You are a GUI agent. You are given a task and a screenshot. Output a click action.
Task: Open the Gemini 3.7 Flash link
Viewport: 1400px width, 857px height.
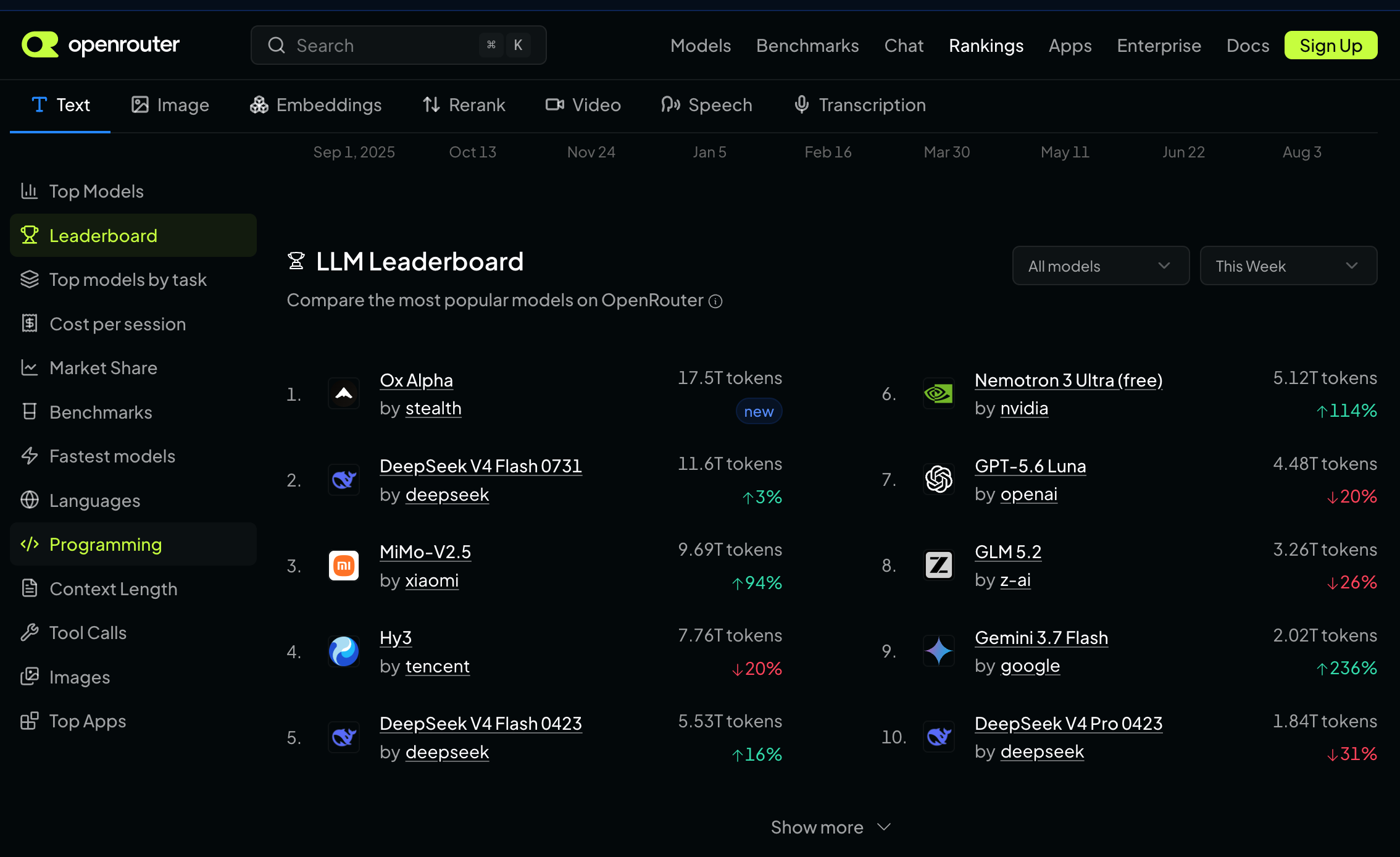click(1041, 637)
